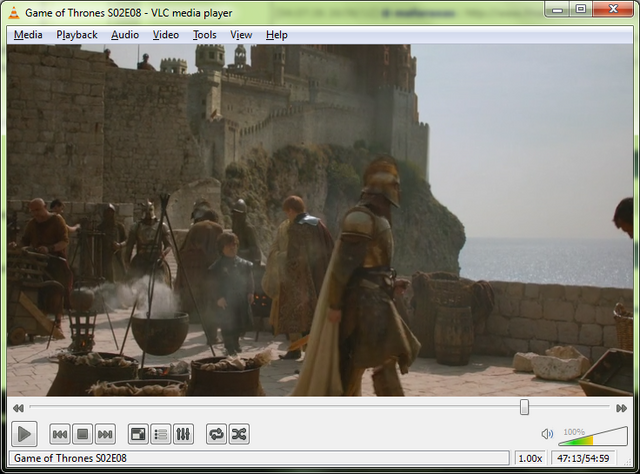
Task: Minimize the VLC window
Action: tap(558, 9)
